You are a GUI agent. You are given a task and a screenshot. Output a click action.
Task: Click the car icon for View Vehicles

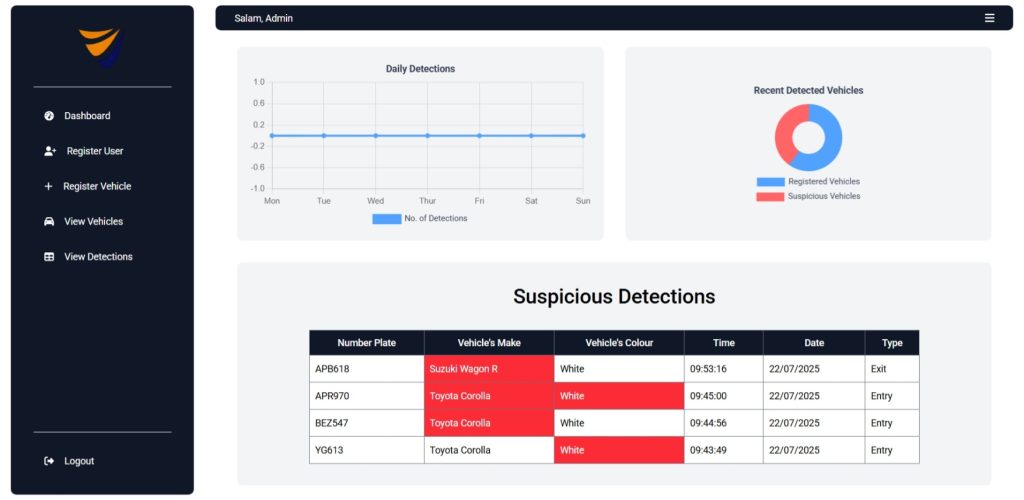[x=49, y=221]
